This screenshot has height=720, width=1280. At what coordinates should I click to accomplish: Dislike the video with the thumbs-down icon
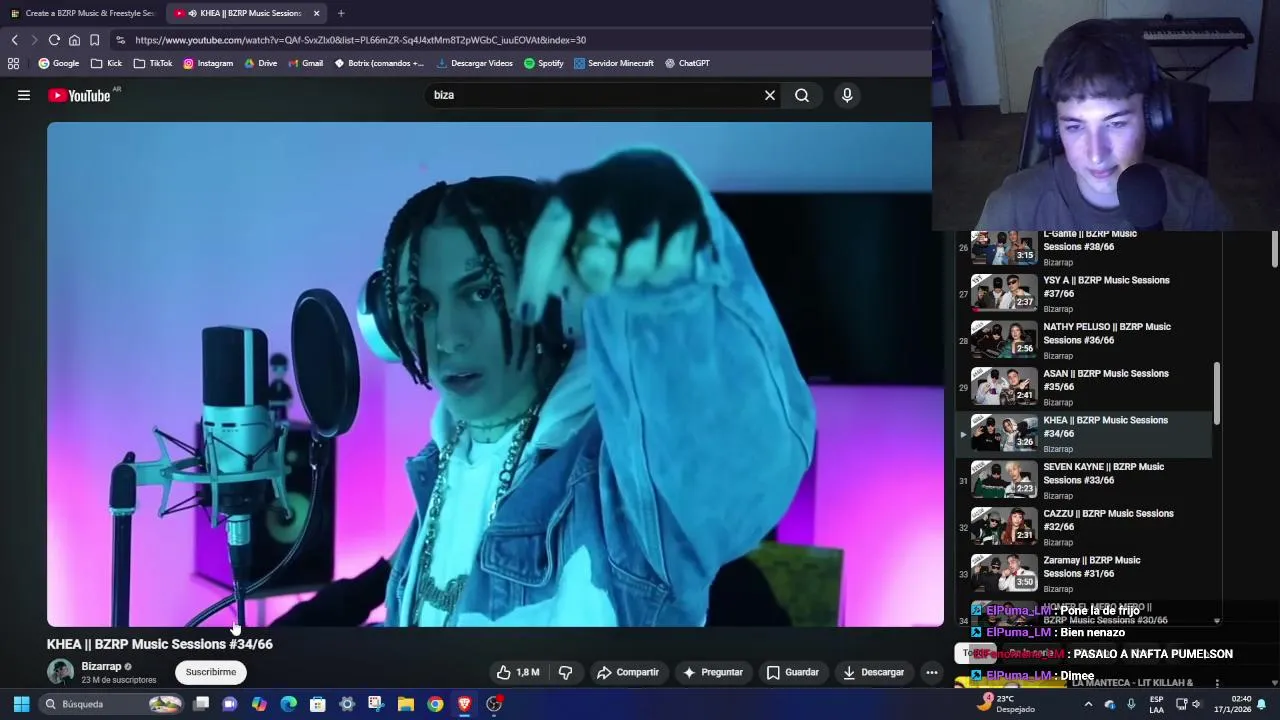[x=565, y=672]
